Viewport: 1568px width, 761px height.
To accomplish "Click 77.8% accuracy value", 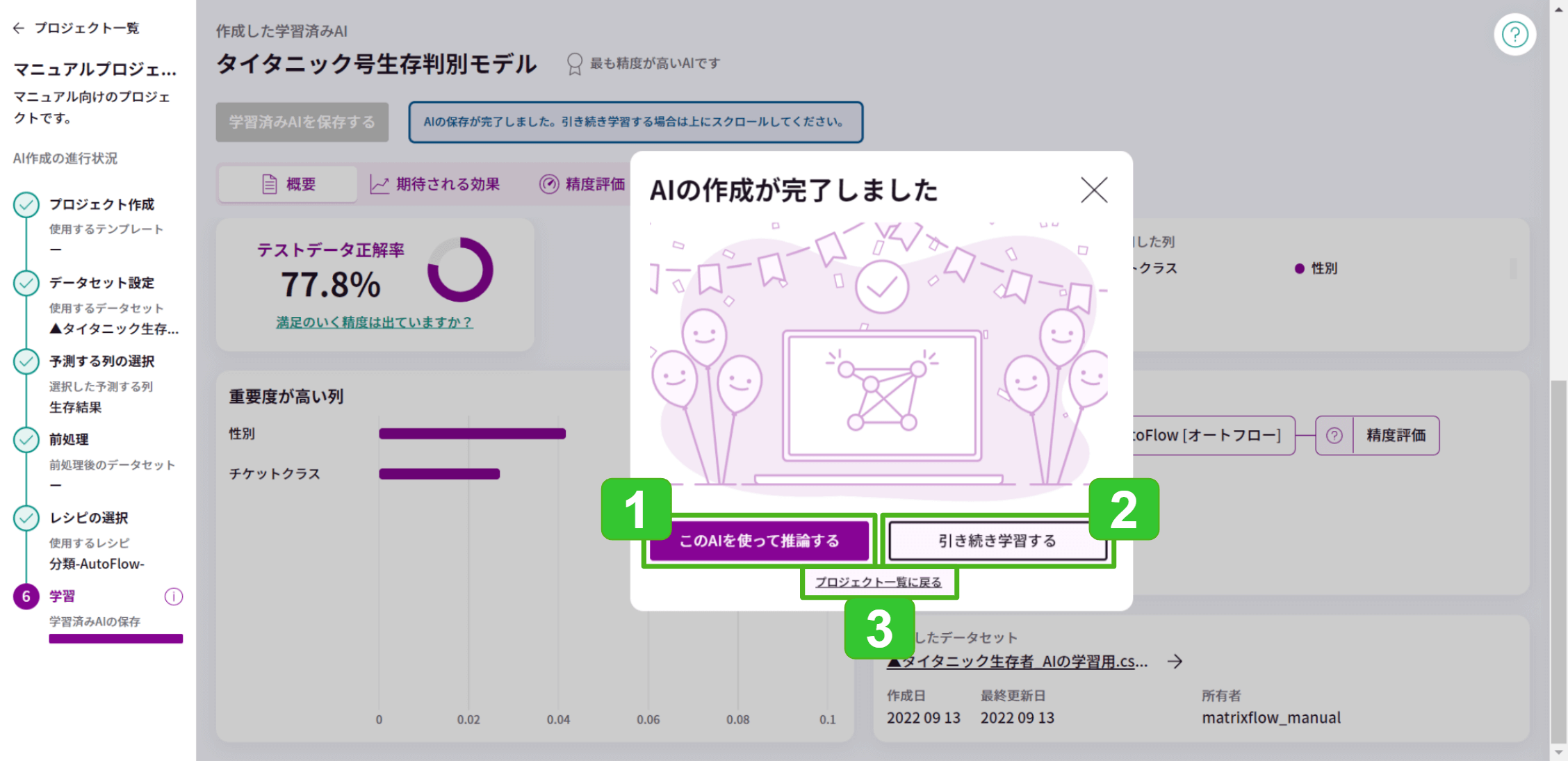I will click(331, 284).
